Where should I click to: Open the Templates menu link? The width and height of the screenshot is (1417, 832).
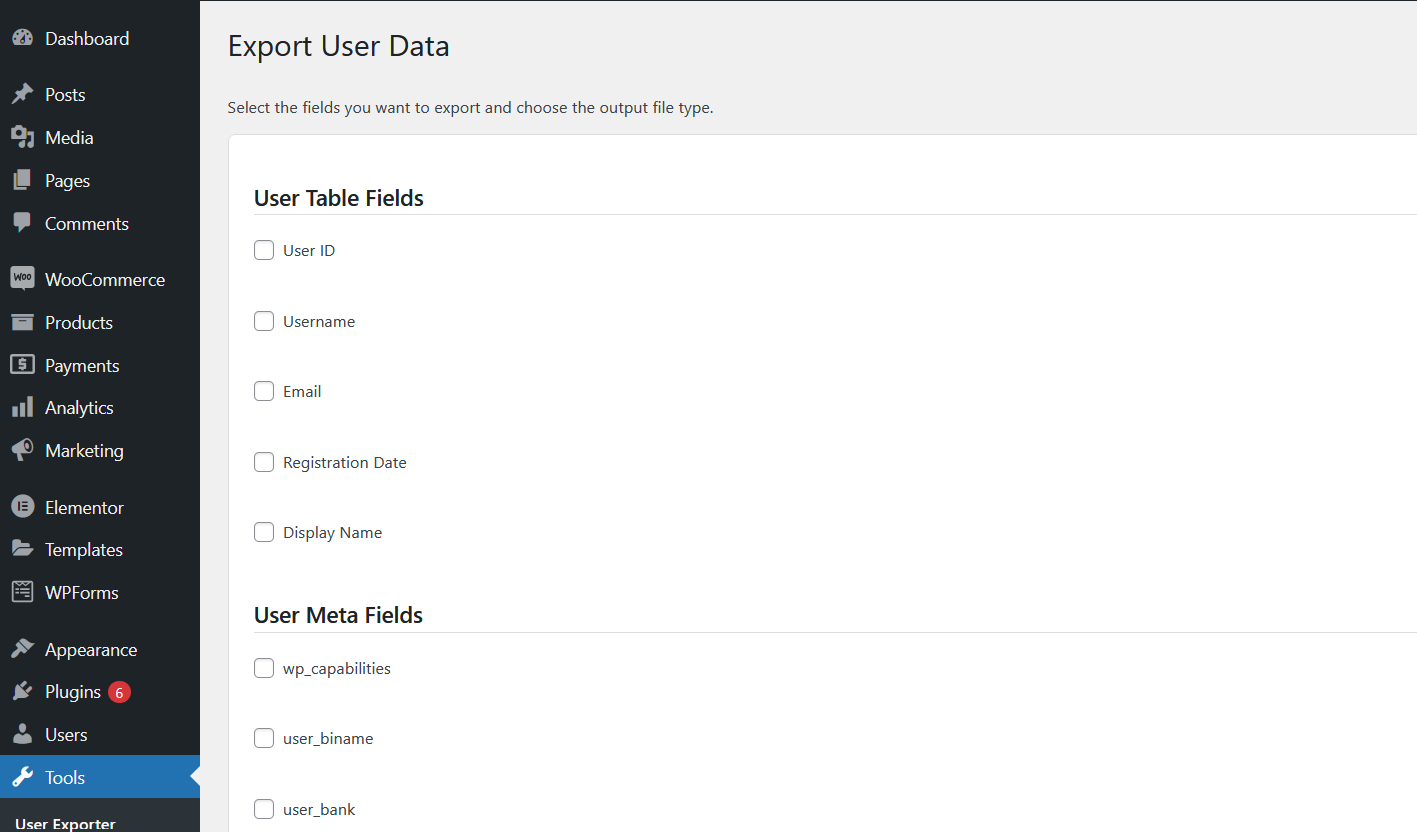83,550
